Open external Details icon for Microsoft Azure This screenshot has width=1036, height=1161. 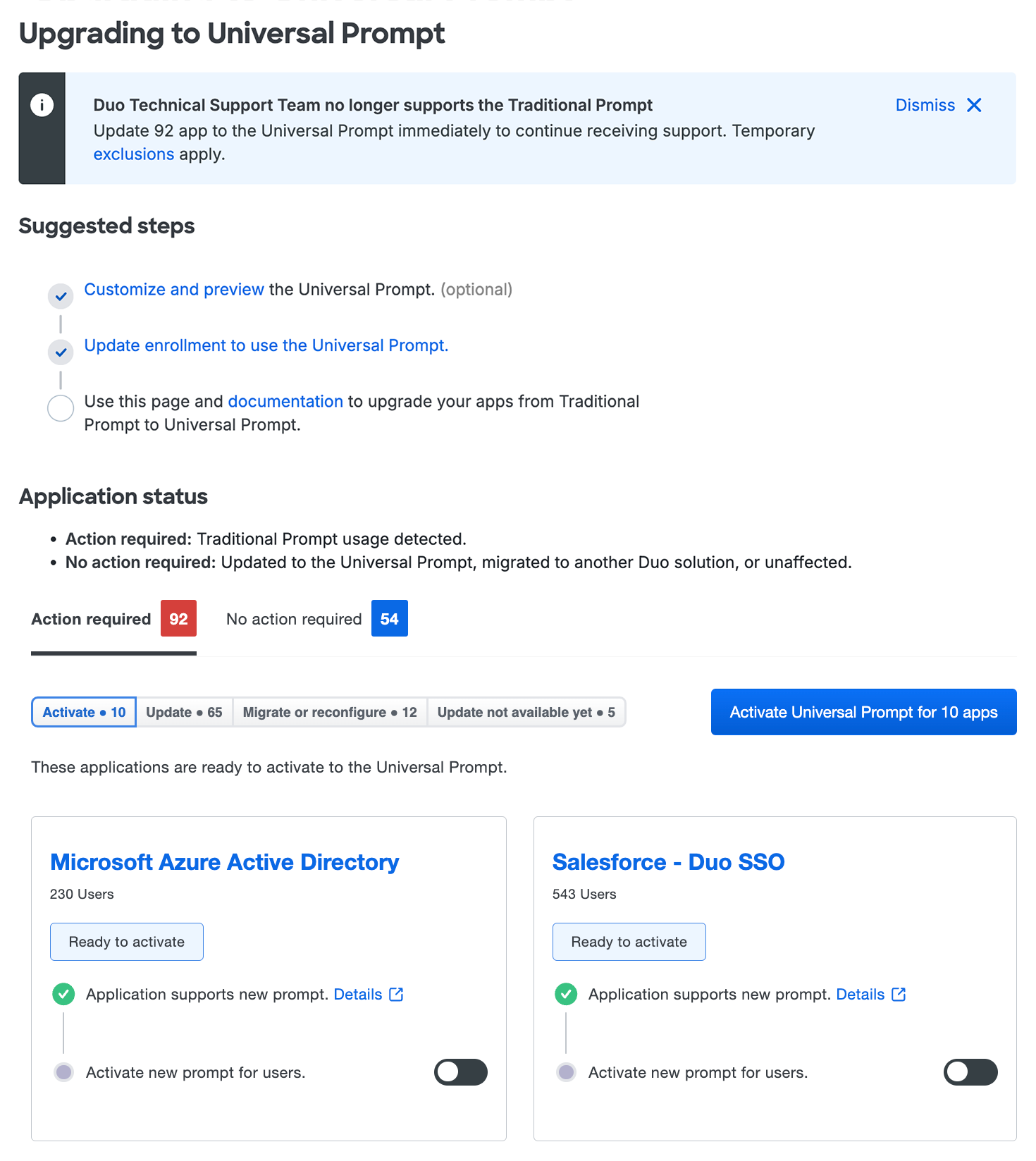pyautogui.click(x=397, y=994)
